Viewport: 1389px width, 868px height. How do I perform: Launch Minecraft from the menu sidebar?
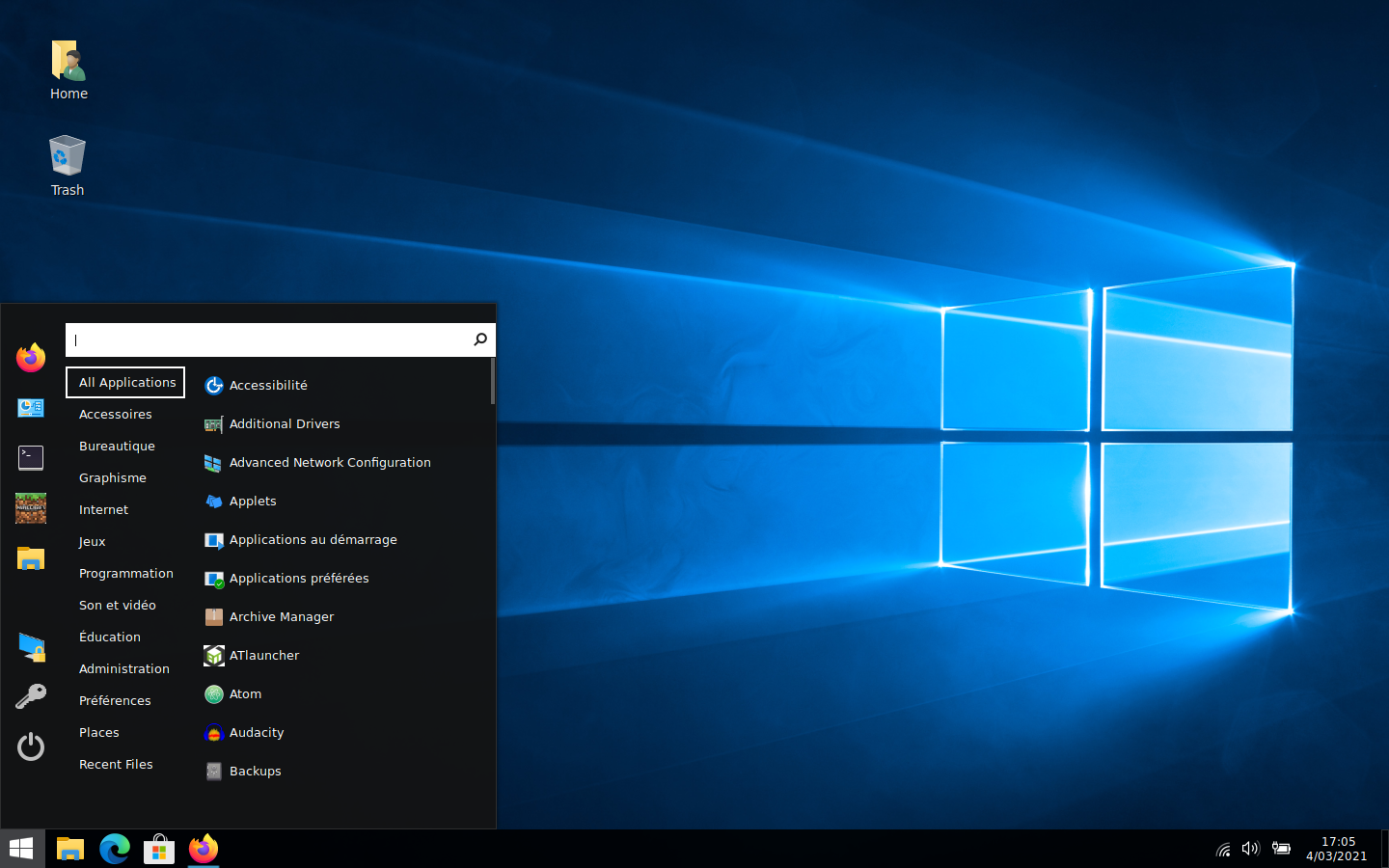tap(31, 508)
